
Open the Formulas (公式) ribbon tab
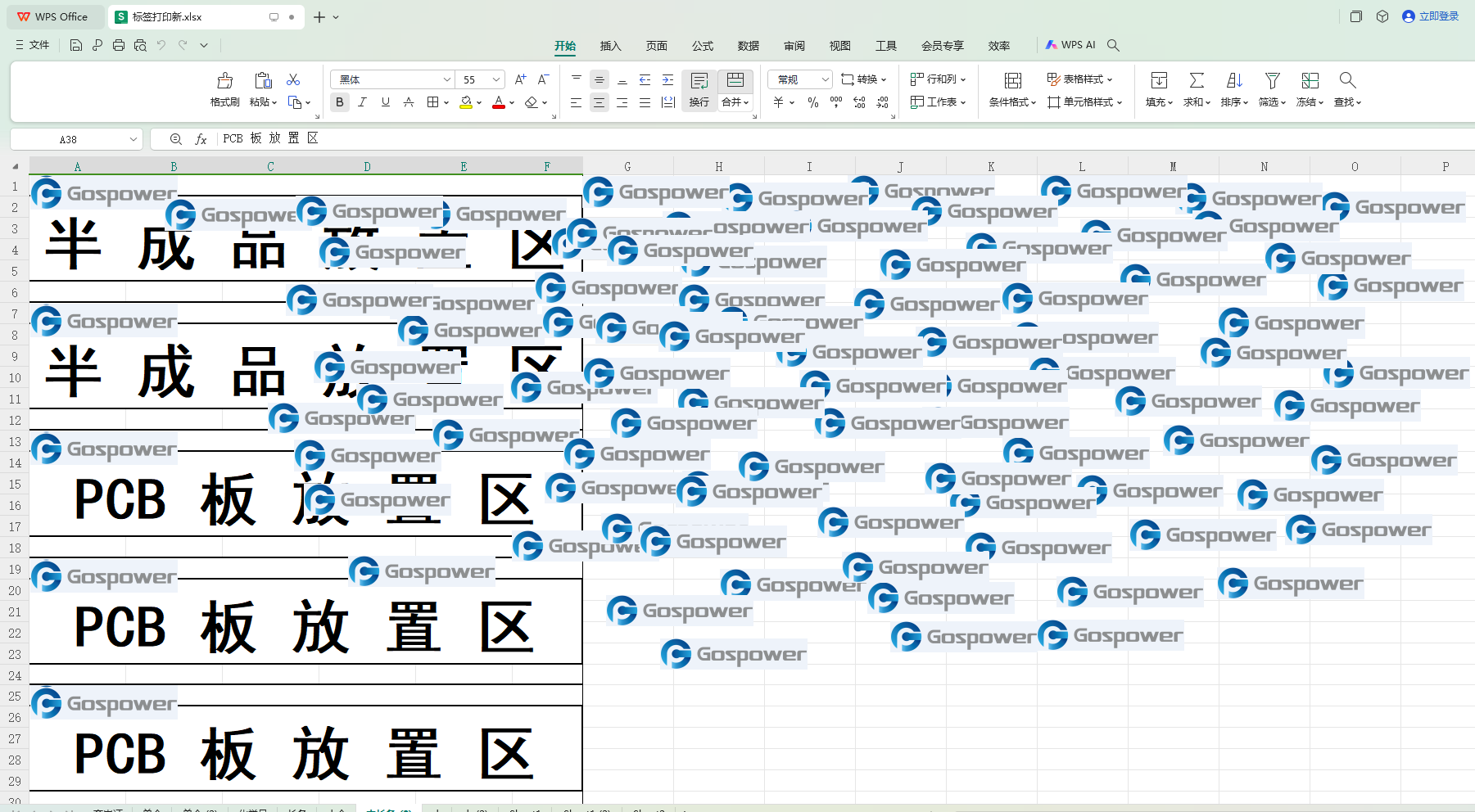tap(703, 46)
